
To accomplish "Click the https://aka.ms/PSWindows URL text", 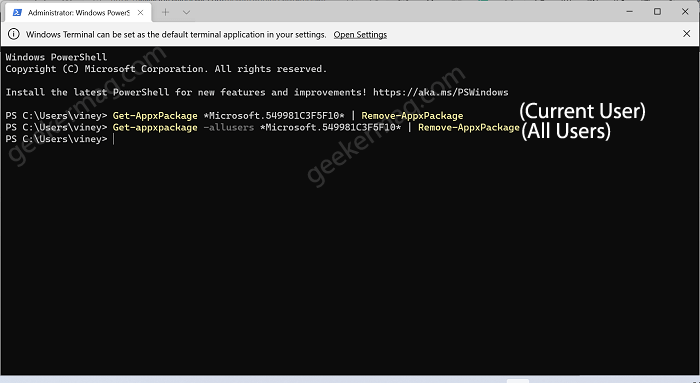I will coord(441,92).
